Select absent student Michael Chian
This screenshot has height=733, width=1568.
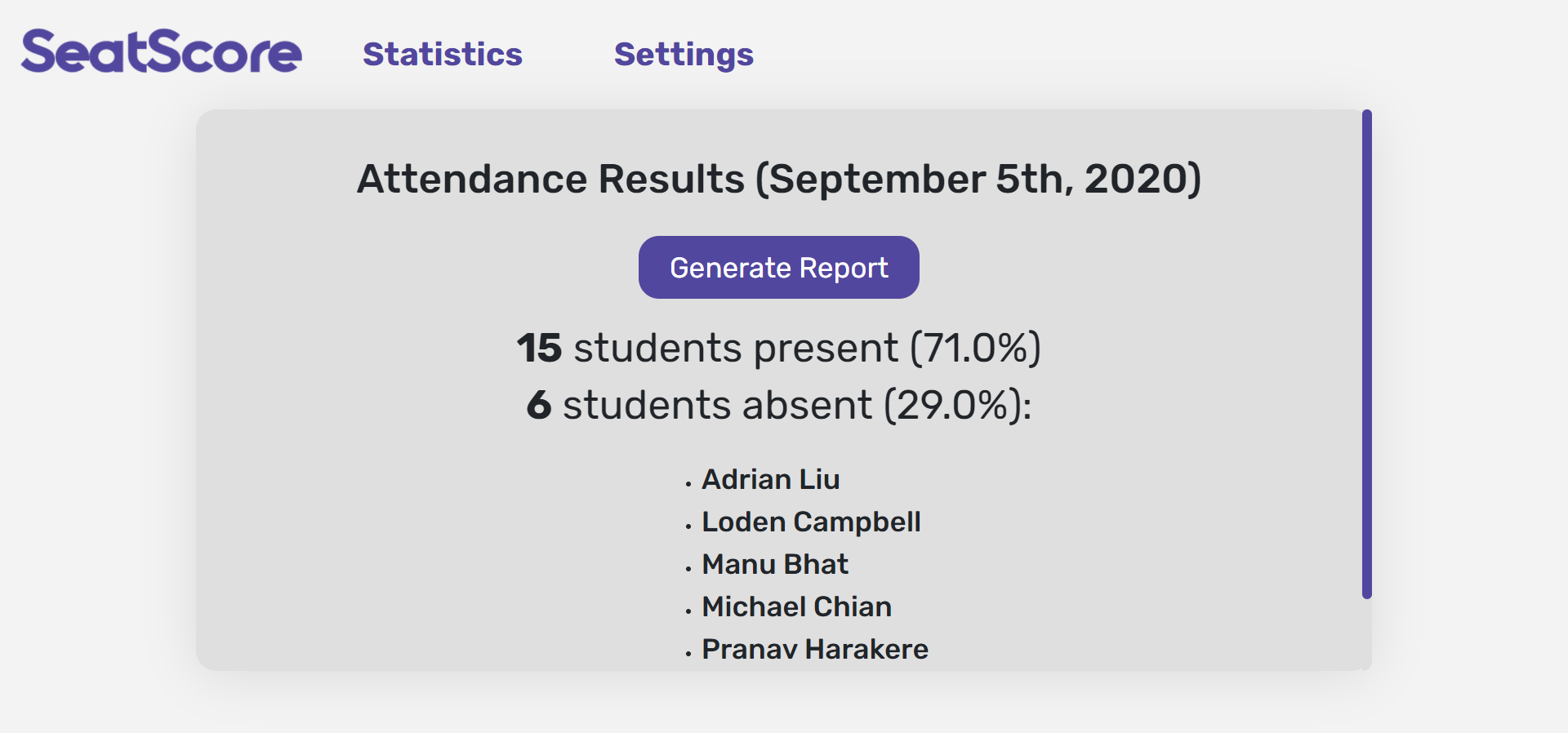(796, 606)
